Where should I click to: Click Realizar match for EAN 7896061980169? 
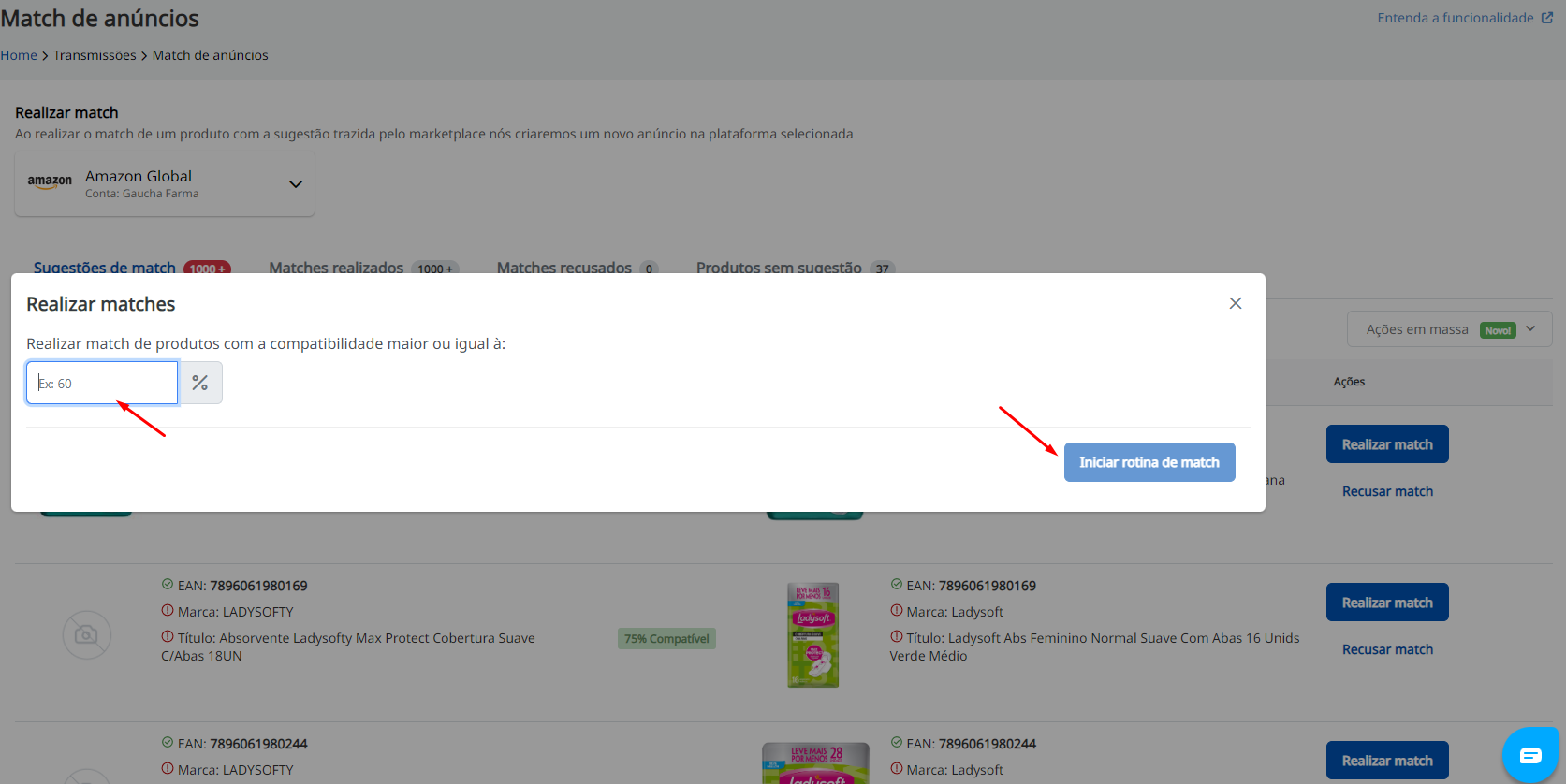point(1387,603)
